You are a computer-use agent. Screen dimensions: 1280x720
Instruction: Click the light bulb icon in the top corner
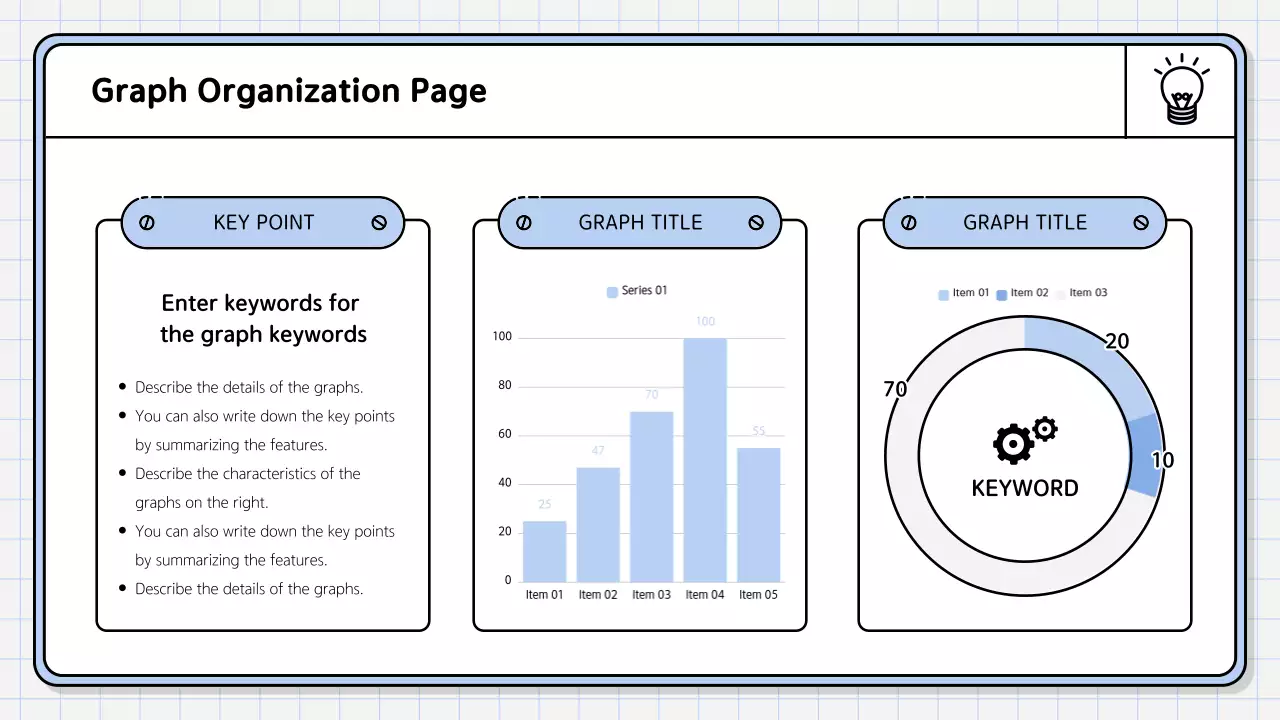[x=1181, y=89]
